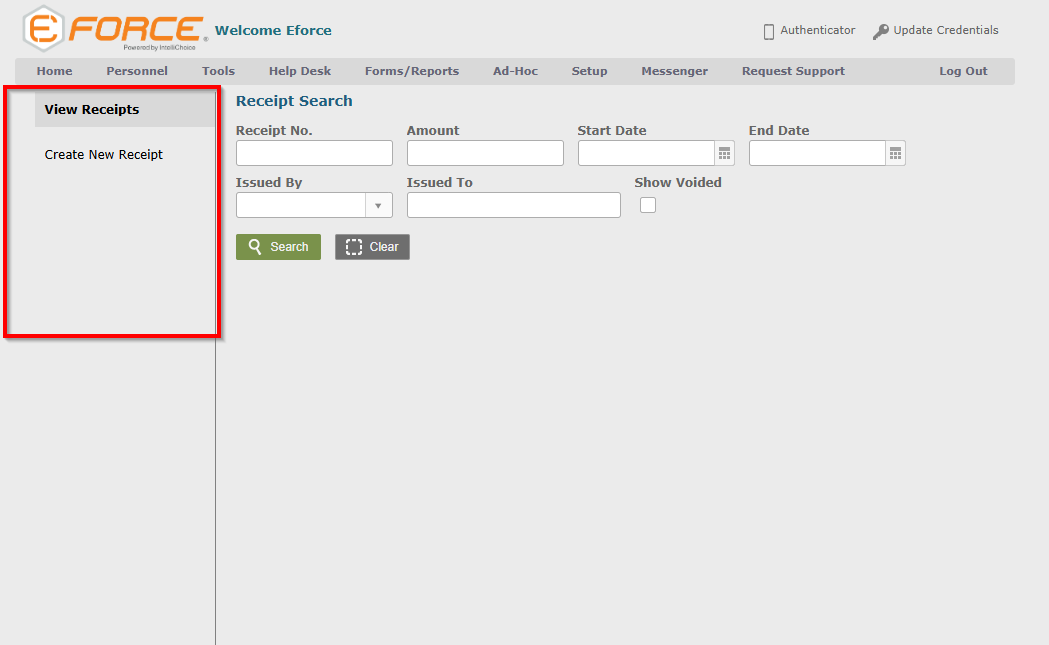This screenshot has height=645, width=1049.
Task: Click into the Amount text field
Action: (x=485, y=153)
